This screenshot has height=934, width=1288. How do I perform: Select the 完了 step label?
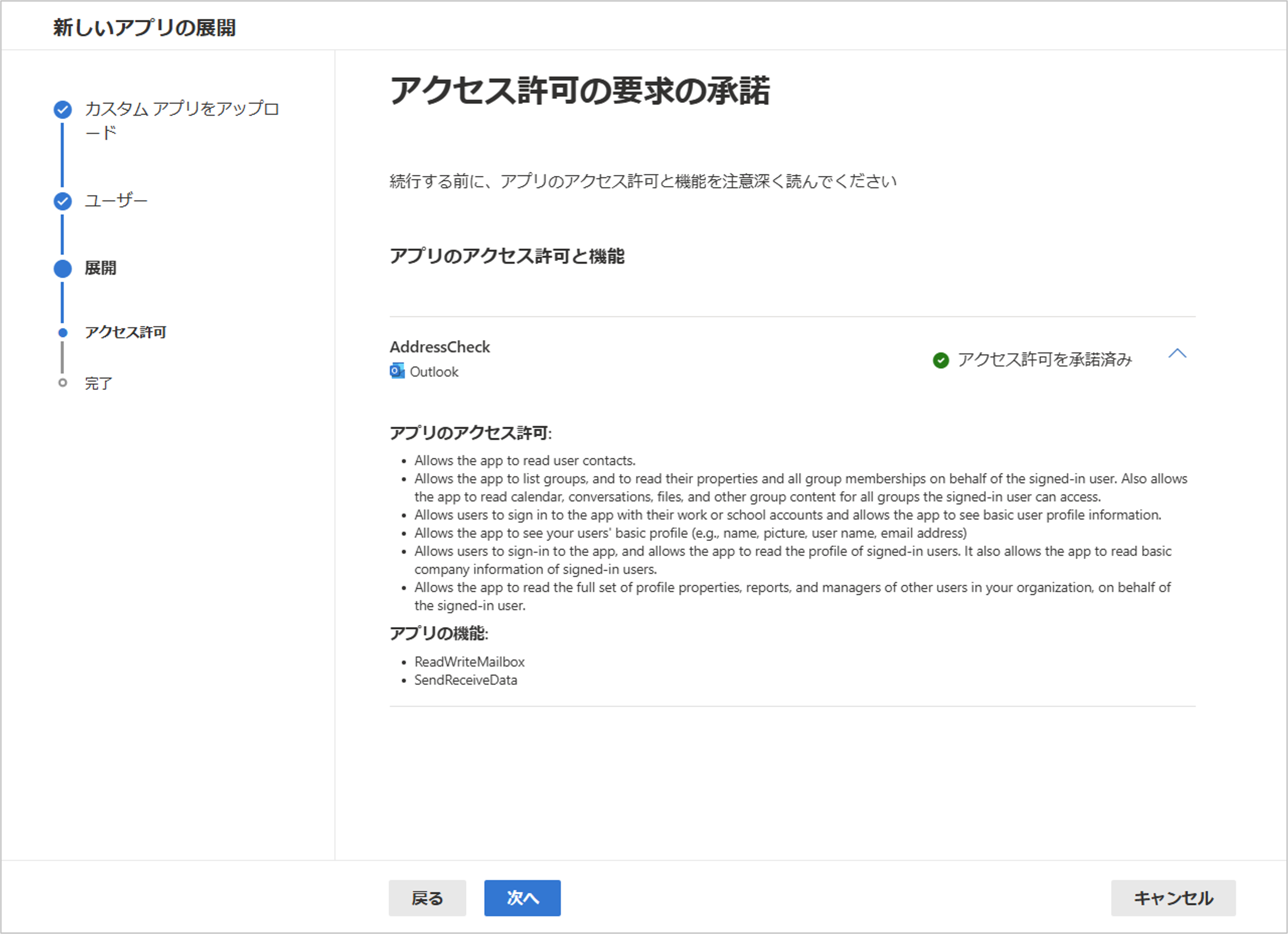(x=99, y=383)
